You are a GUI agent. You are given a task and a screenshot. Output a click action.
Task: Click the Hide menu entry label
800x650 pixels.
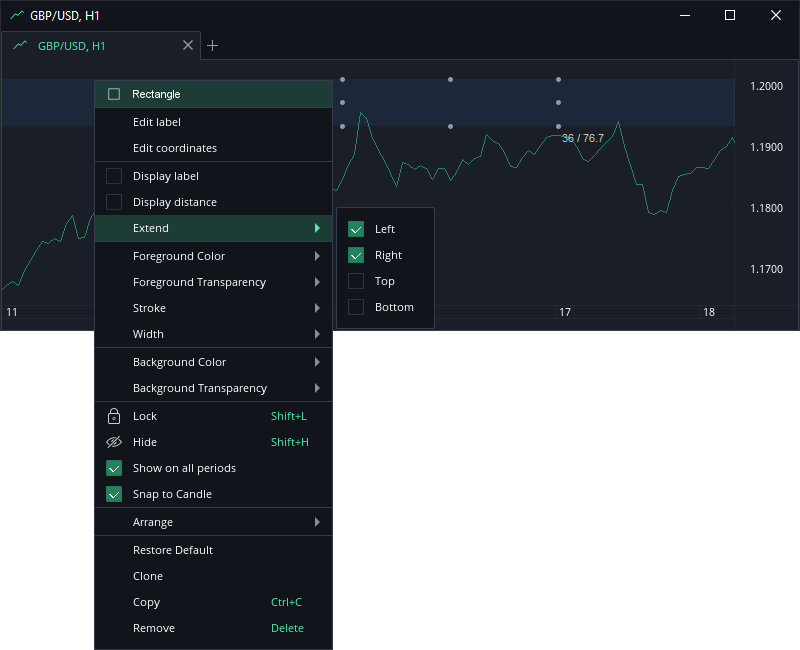[x=145, y=442]
